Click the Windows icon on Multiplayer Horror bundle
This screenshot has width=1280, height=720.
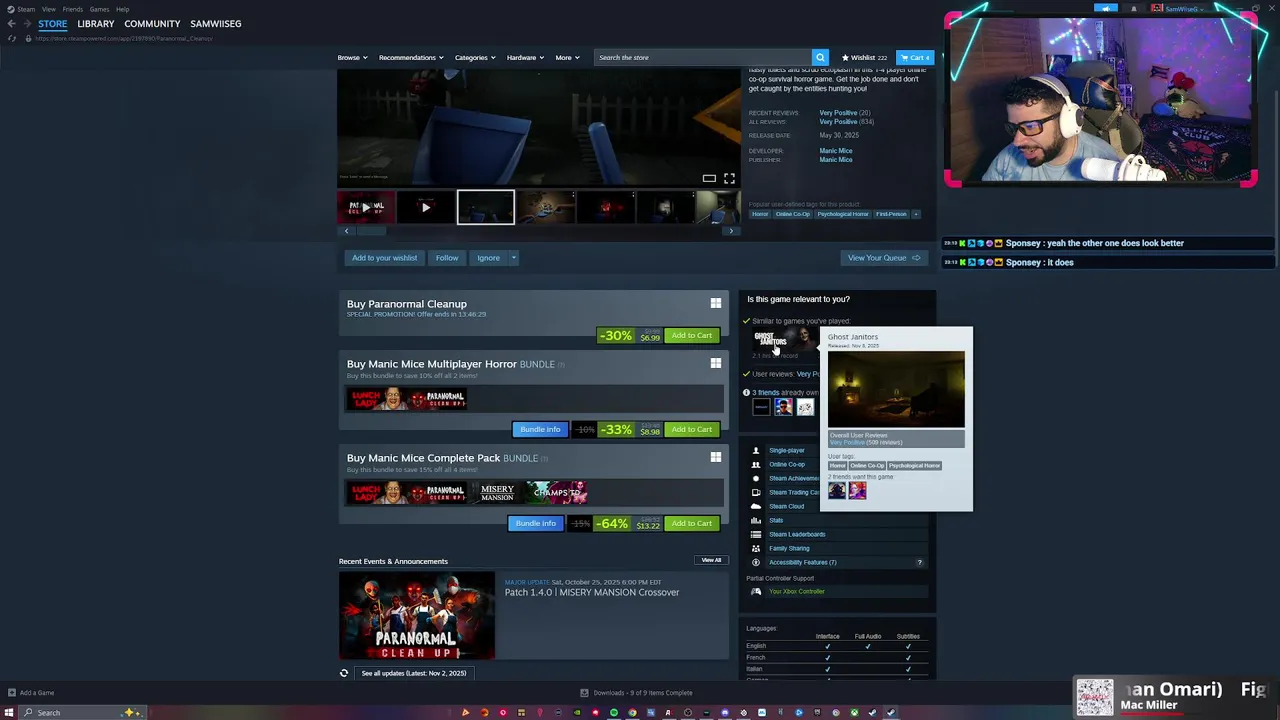point(715,363)
